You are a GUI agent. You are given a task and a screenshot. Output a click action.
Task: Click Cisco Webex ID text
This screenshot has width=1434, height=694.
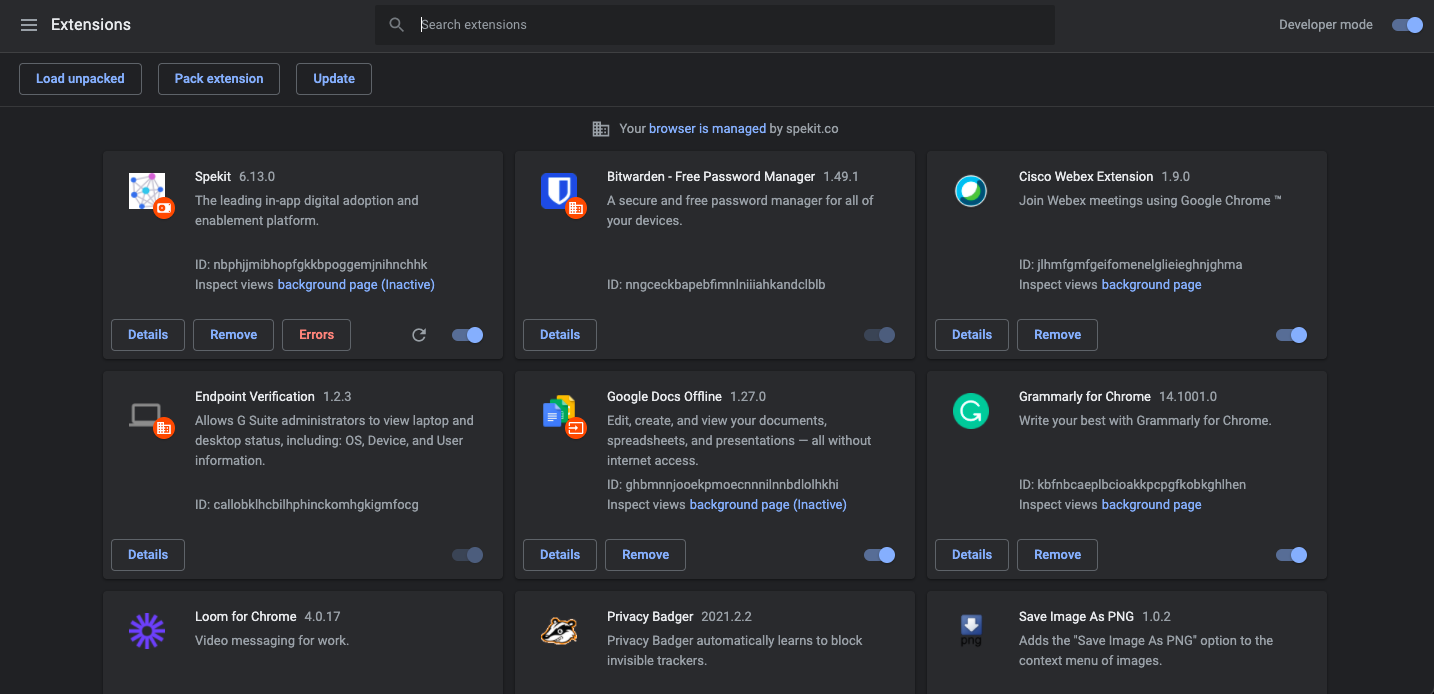coord(1130,265)
